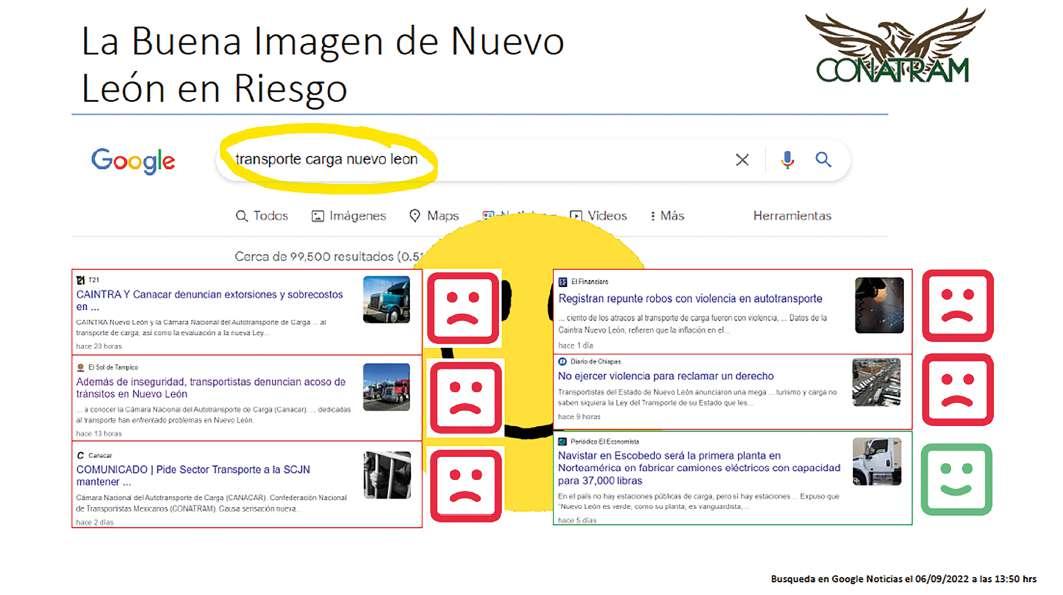This screenshot has height=595, width=1063.
Task: Click green happy face beside Navistar article
Action: 957,479
